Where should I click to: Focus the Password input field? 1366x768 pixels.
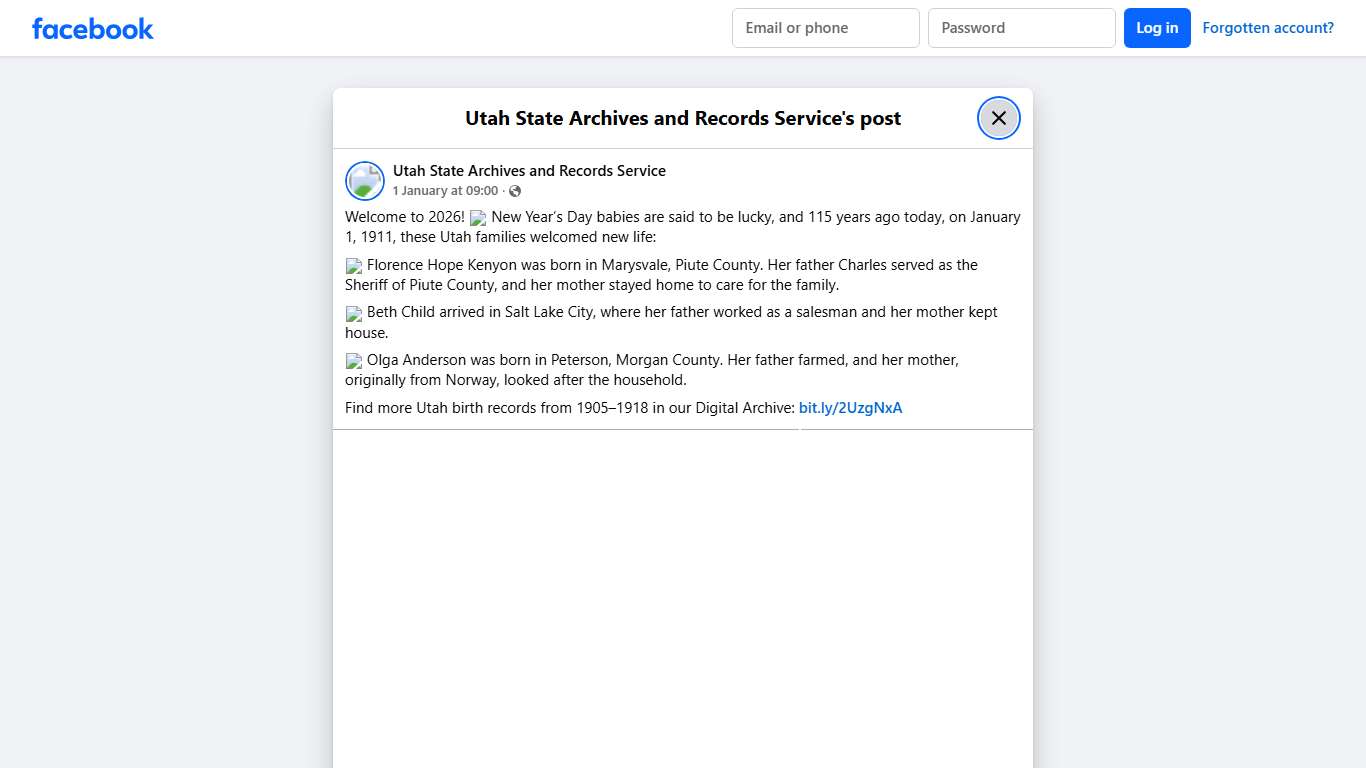tap(1021, 28)
